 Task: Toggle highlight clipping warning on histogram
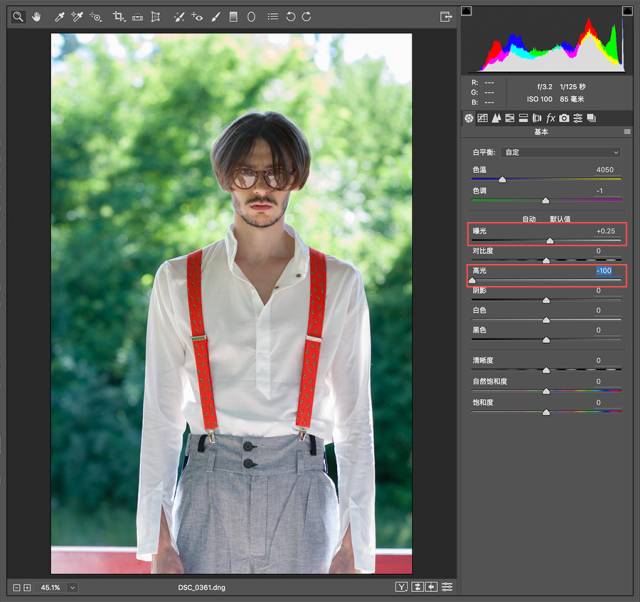tap(627, 11)
